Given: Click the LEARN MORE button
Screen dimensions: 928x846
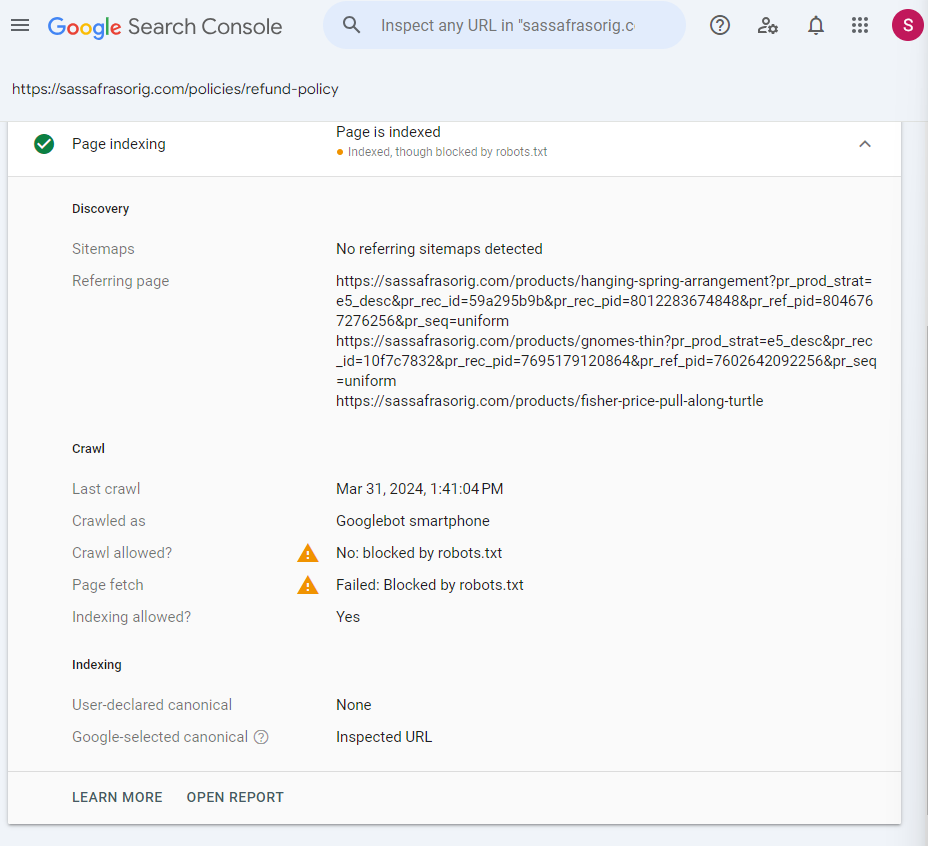Looking at the screenshot, I should pyautogui.click(x=117, y=797).
